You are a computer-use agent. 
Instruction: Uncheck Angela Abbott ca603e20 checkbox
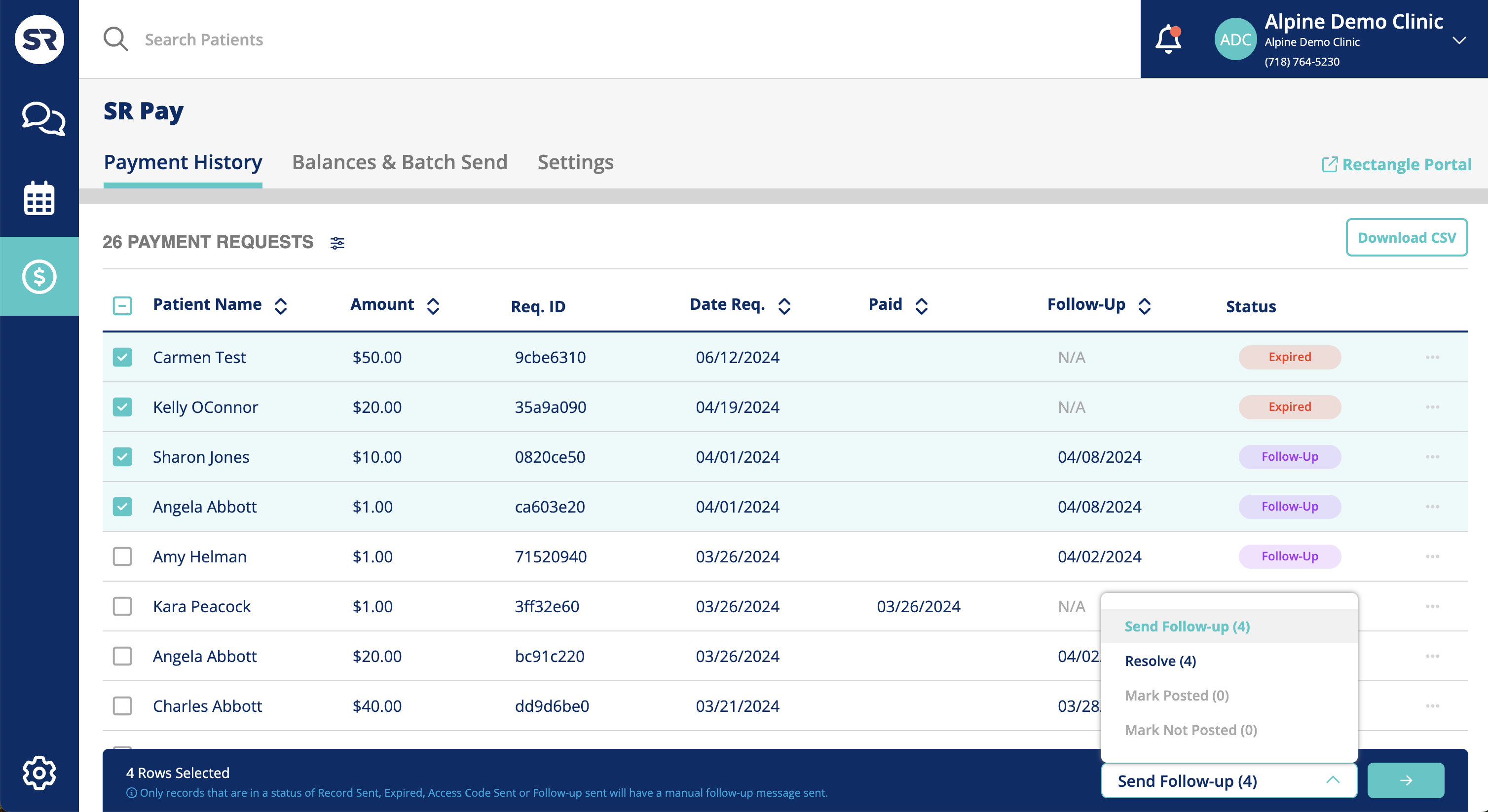(122, 507)
